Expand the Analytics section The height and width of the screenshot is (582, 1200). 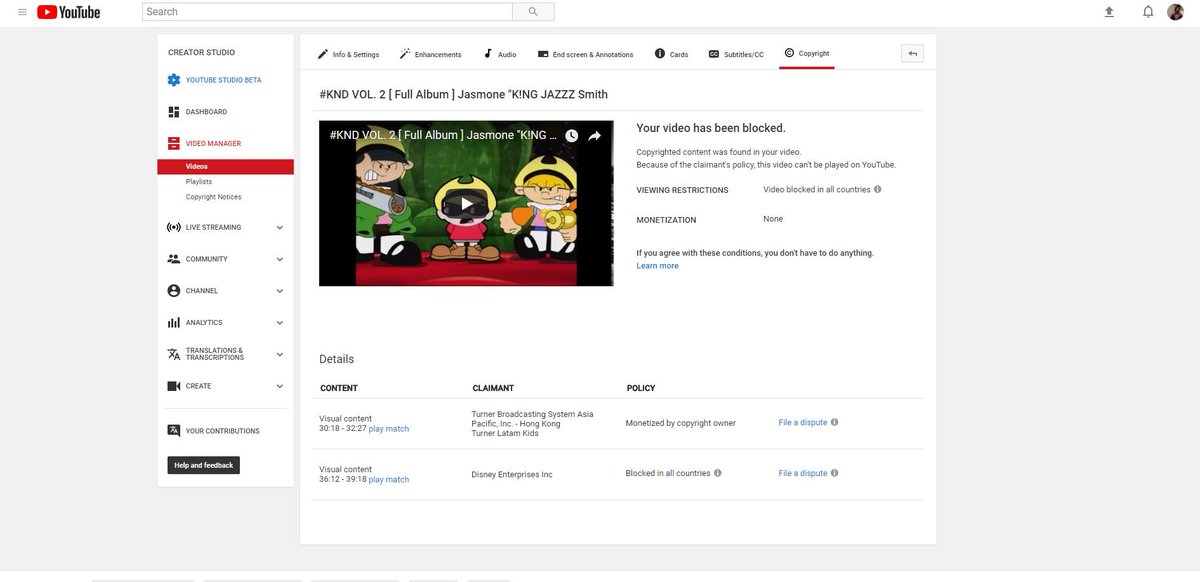[280, 323]
